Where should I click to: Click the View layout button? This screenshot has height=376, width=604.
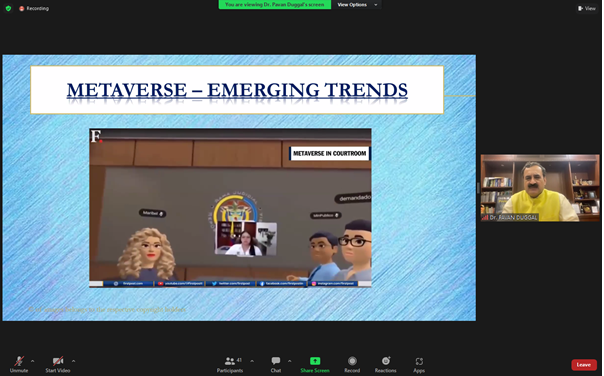click(587, 8)
